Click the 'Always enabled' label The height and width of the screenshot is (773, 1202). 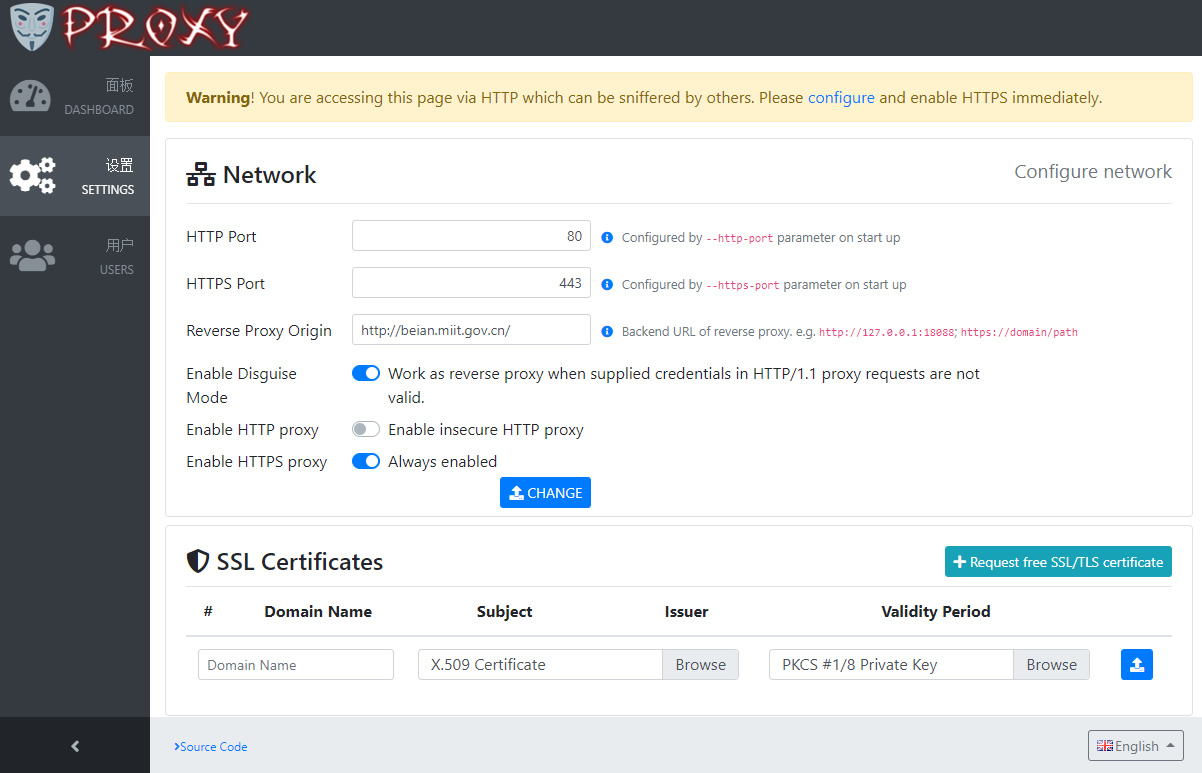pos(442,461)
